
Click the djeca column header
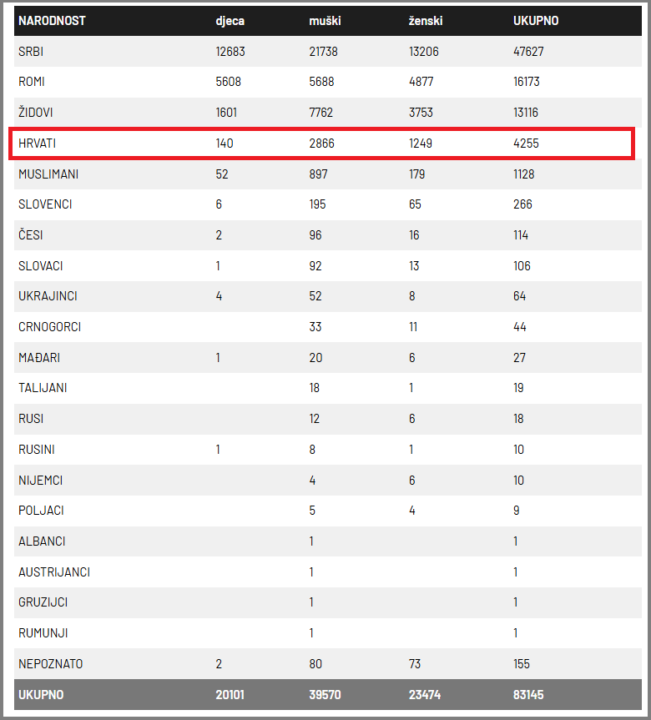point(231,20)
